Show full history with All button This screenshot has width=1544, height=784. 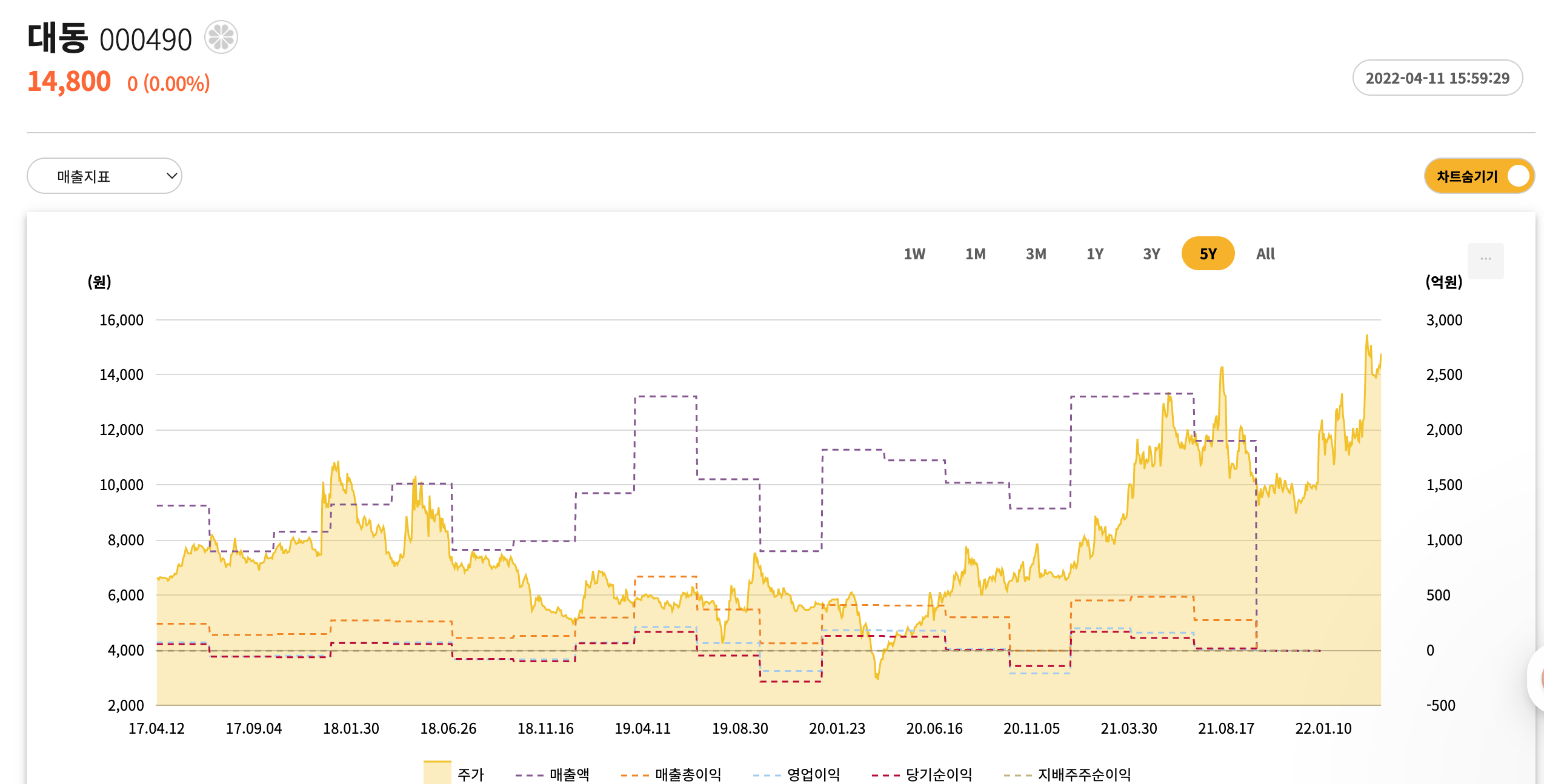(x=1265, y=254)
